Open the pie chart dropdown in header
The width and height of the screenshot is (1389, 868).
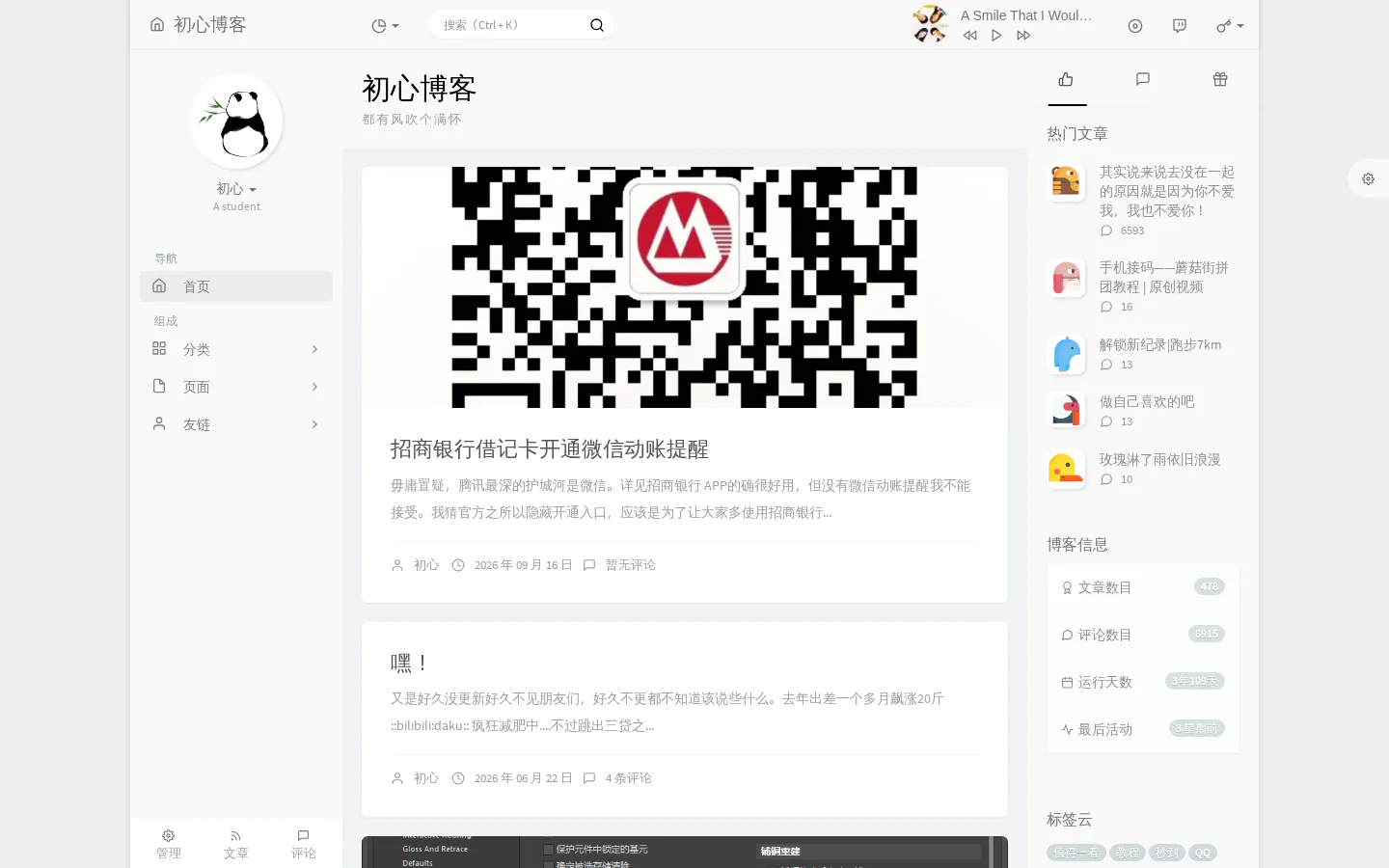385,26
